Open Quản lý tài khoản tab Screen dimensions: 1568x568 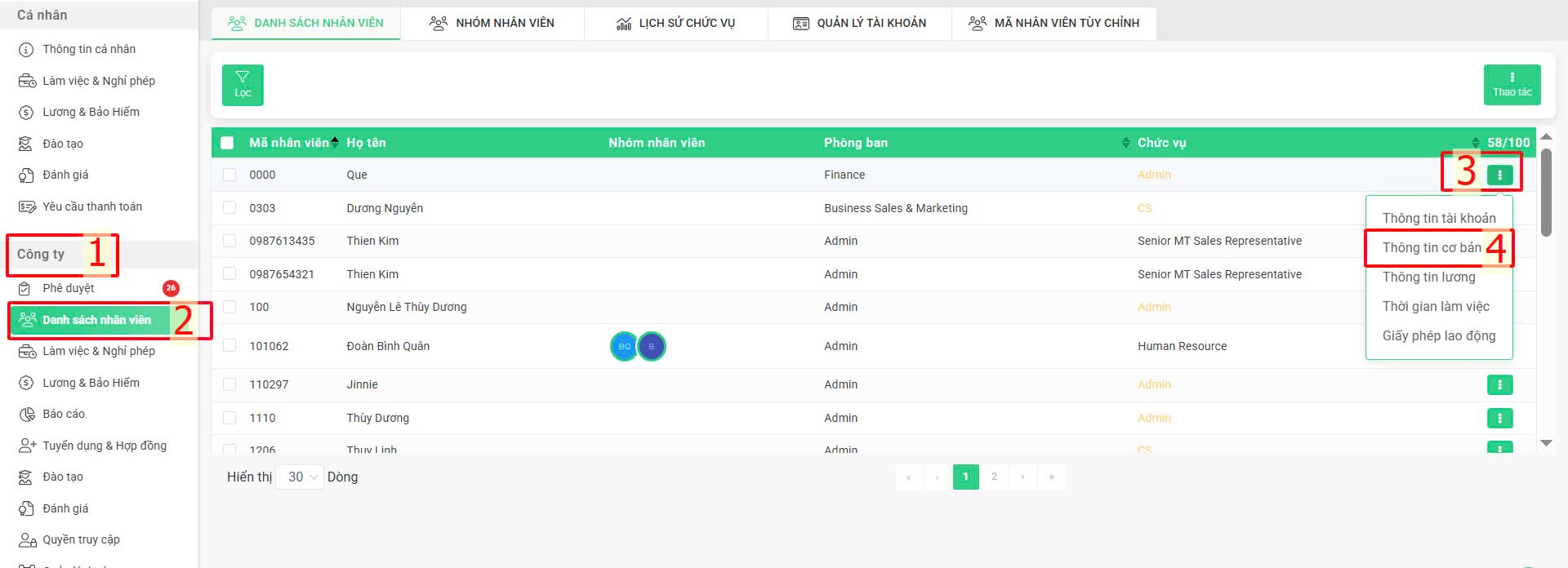(859, 23)
